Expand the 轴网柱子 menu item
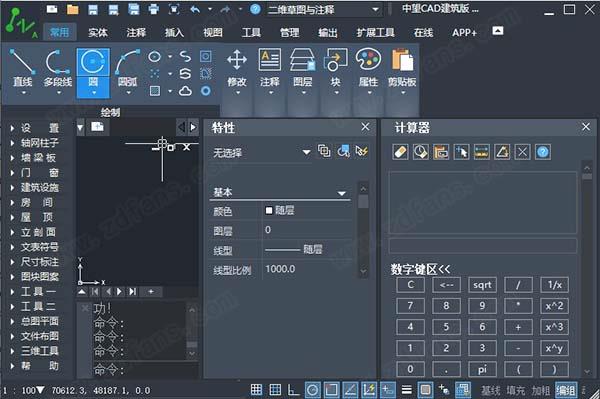The width and height of the screenshot is (600, 399). [x=35, y=143]
